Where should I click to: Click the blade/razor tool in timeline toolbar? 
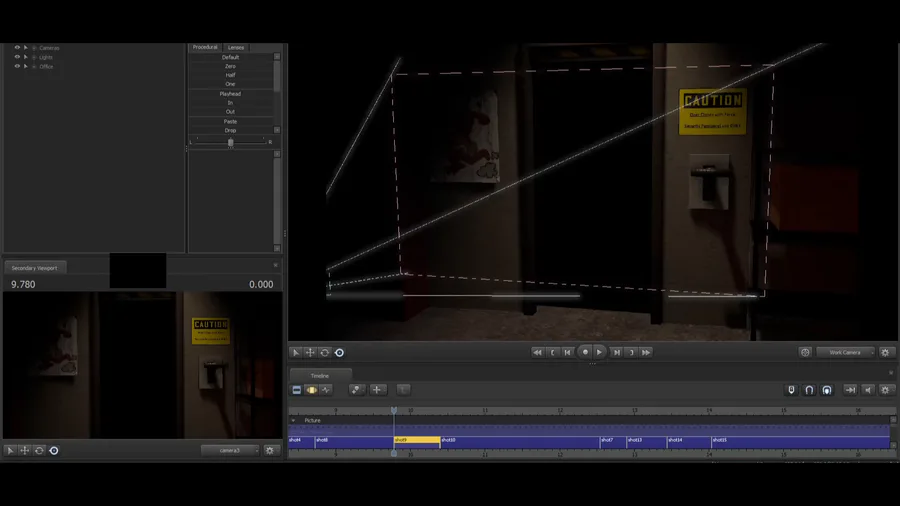tap(356, 390)
